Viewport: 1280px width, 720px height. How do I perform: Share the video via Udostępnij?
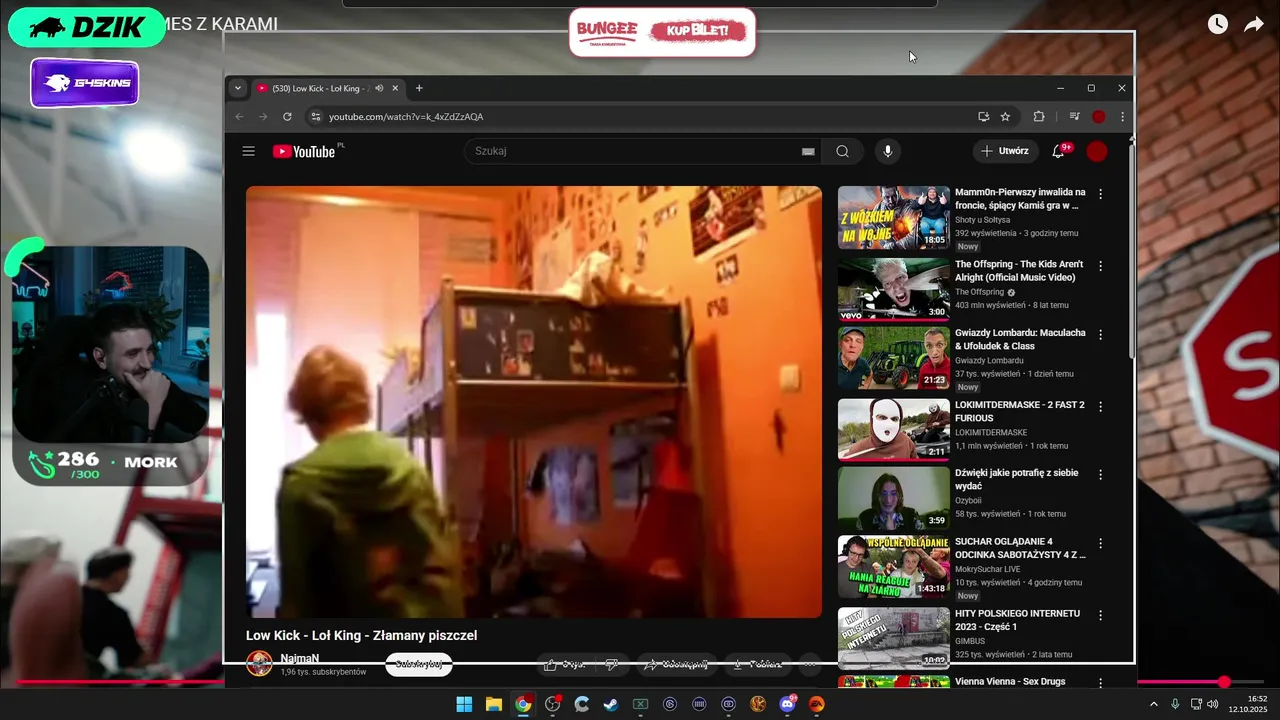point(676,664)
